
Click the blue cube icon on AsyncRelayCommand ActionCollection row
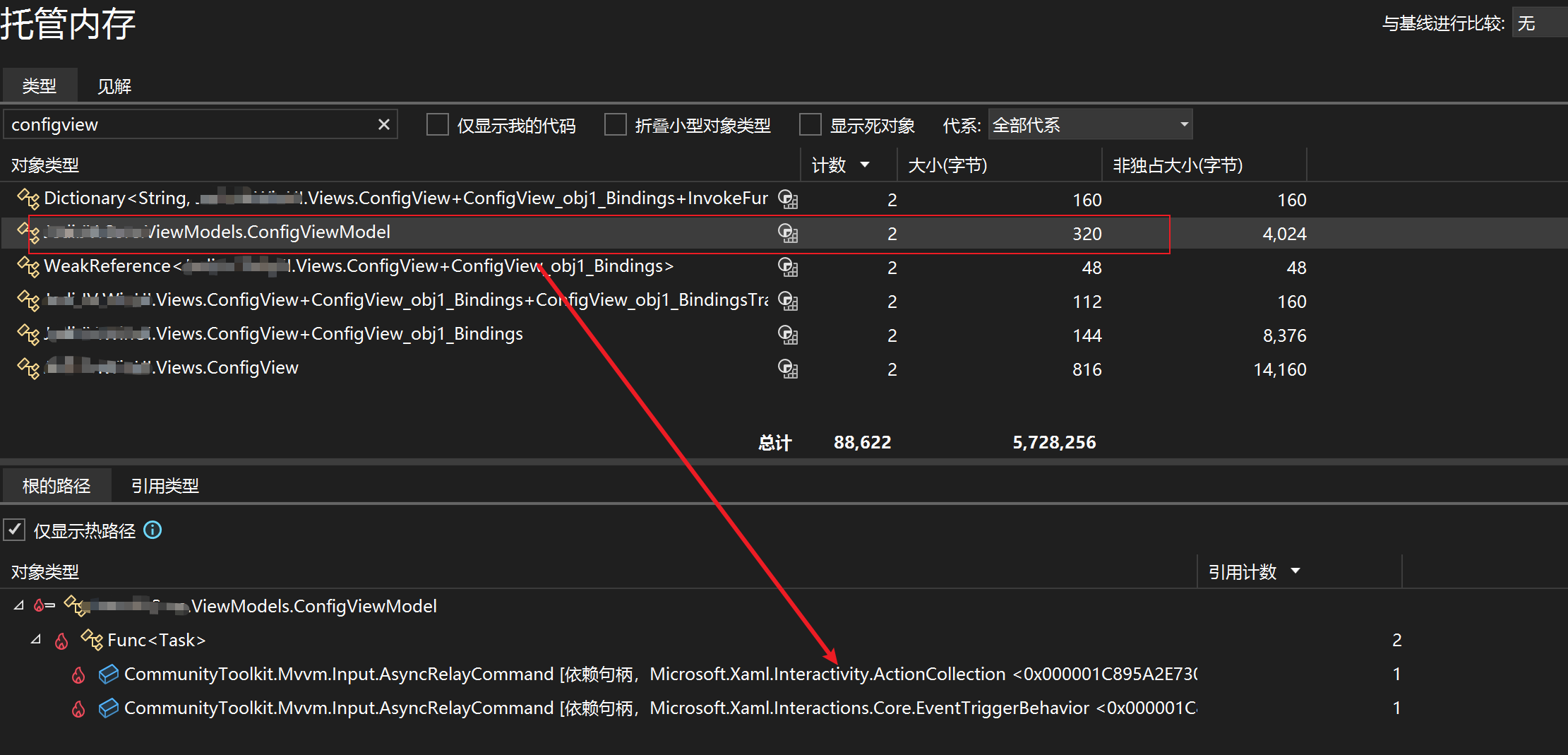(109, 674)
